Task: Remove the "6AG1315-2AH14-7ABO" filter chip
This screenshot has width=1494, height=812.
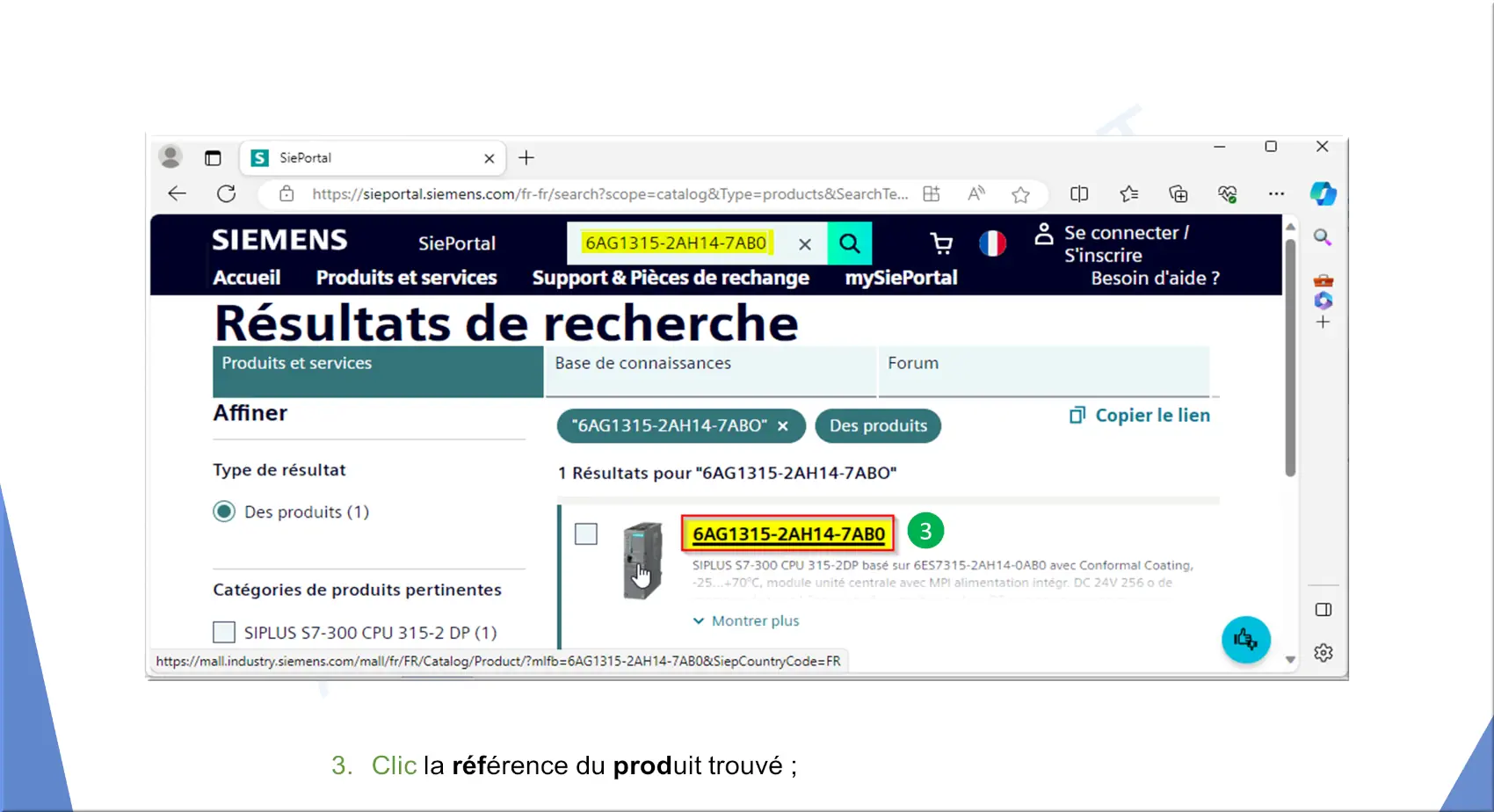Action: click(x=782, y=425)
